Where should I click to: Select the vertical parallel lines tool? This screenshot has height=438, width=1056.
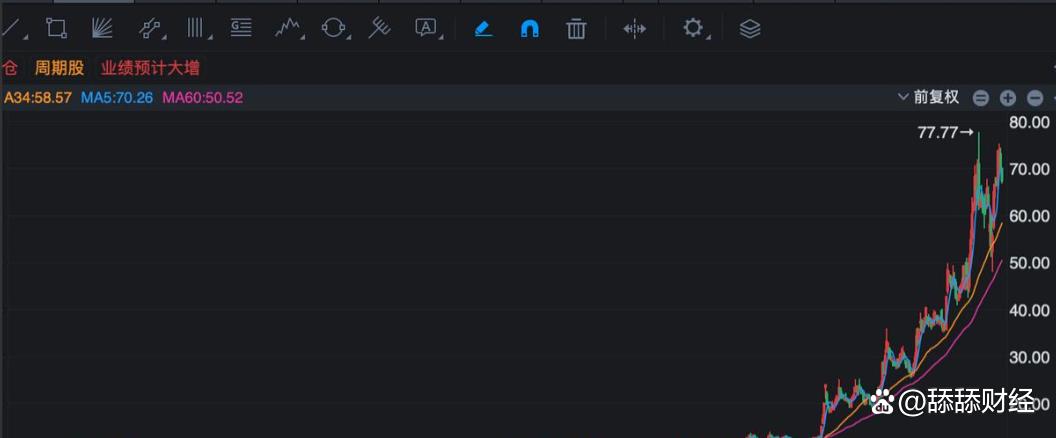tap(195, 28)
